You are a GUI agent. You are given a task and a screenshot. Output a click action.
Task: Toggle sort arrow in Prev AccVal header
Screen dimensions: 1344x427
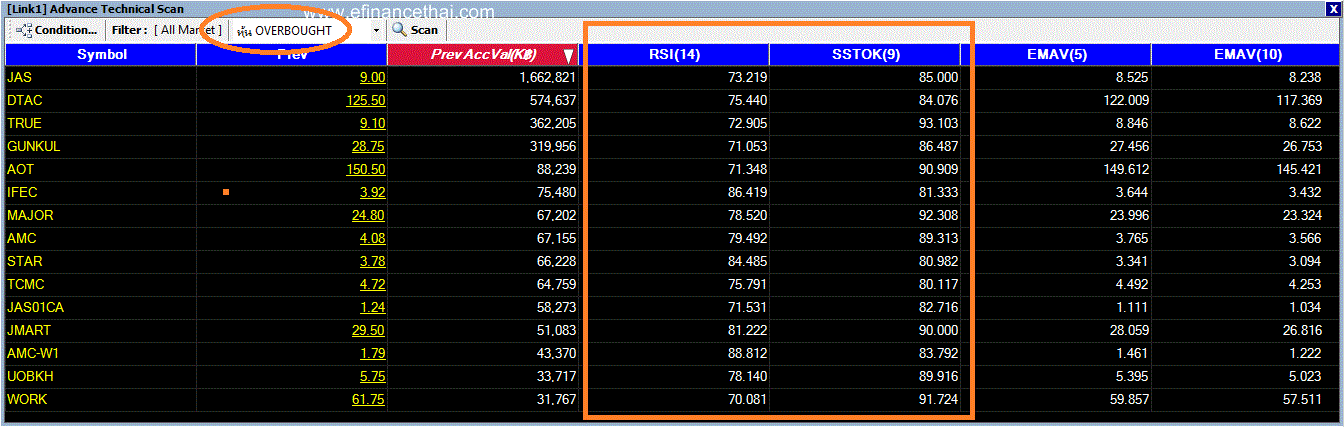tap(568, 56)
